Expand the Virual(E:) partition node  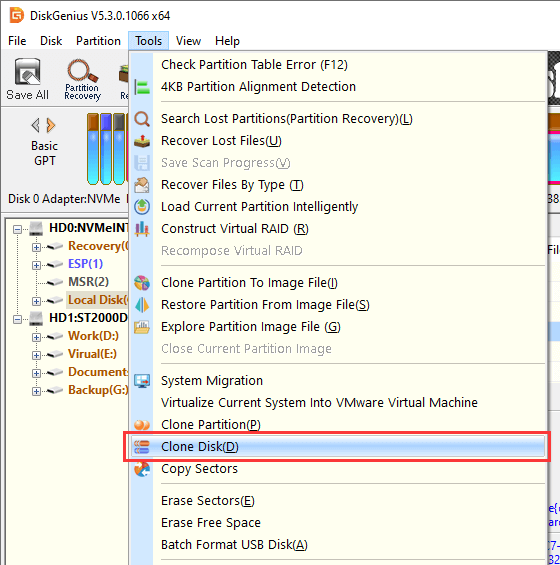point(36,355)
